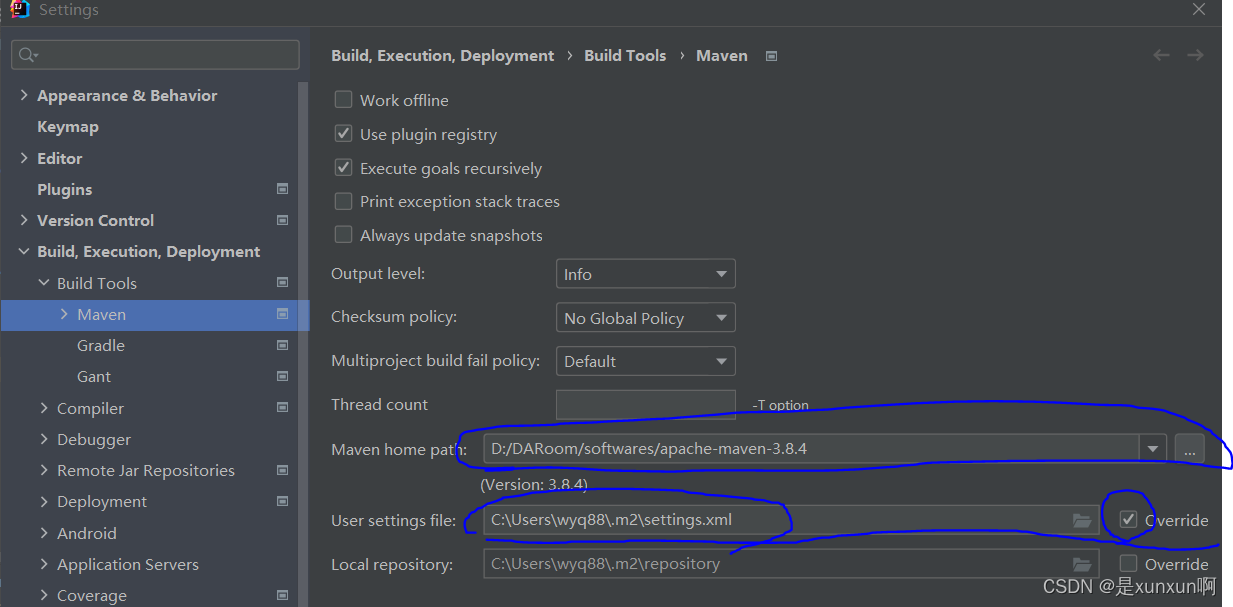Enable Print exception stack traces
The height and width of the screenshot is (607, 1233).
click(x=343, y=201)
